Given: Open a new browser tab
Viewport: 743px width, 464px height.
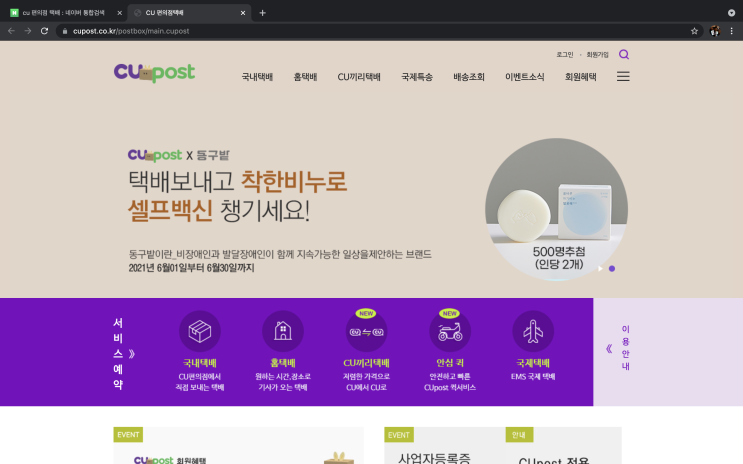Looking at the screenshot, I should coord(262,13).
